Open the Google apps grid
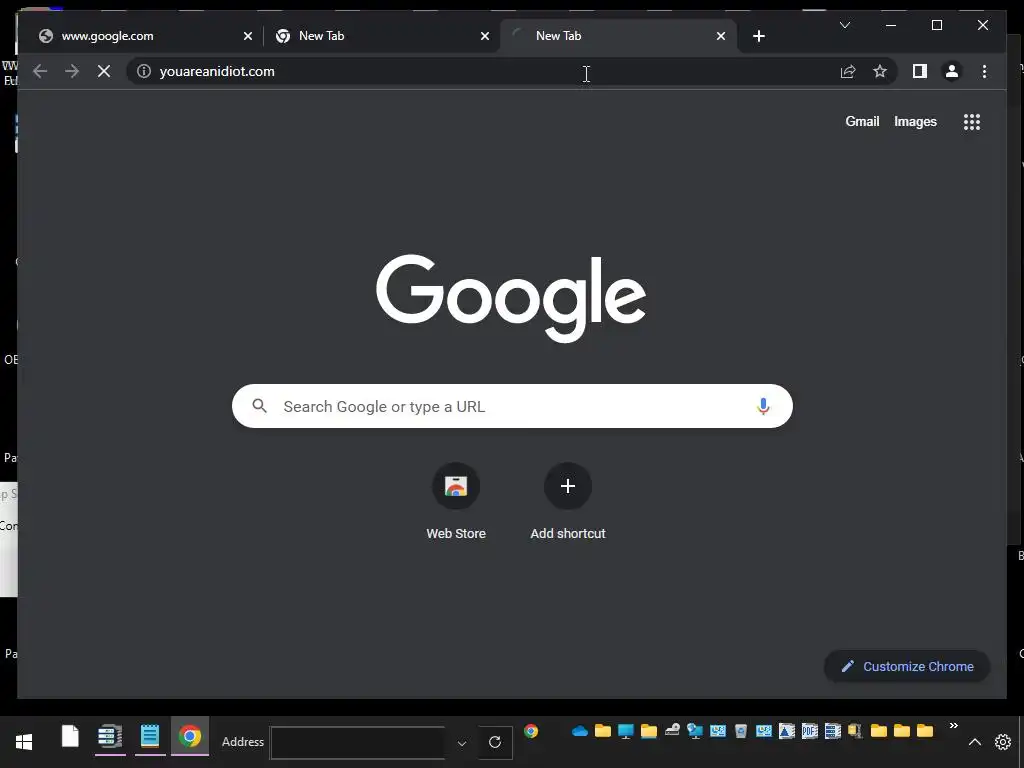This screenshot has height=768, width=1024. pos(972,121)
